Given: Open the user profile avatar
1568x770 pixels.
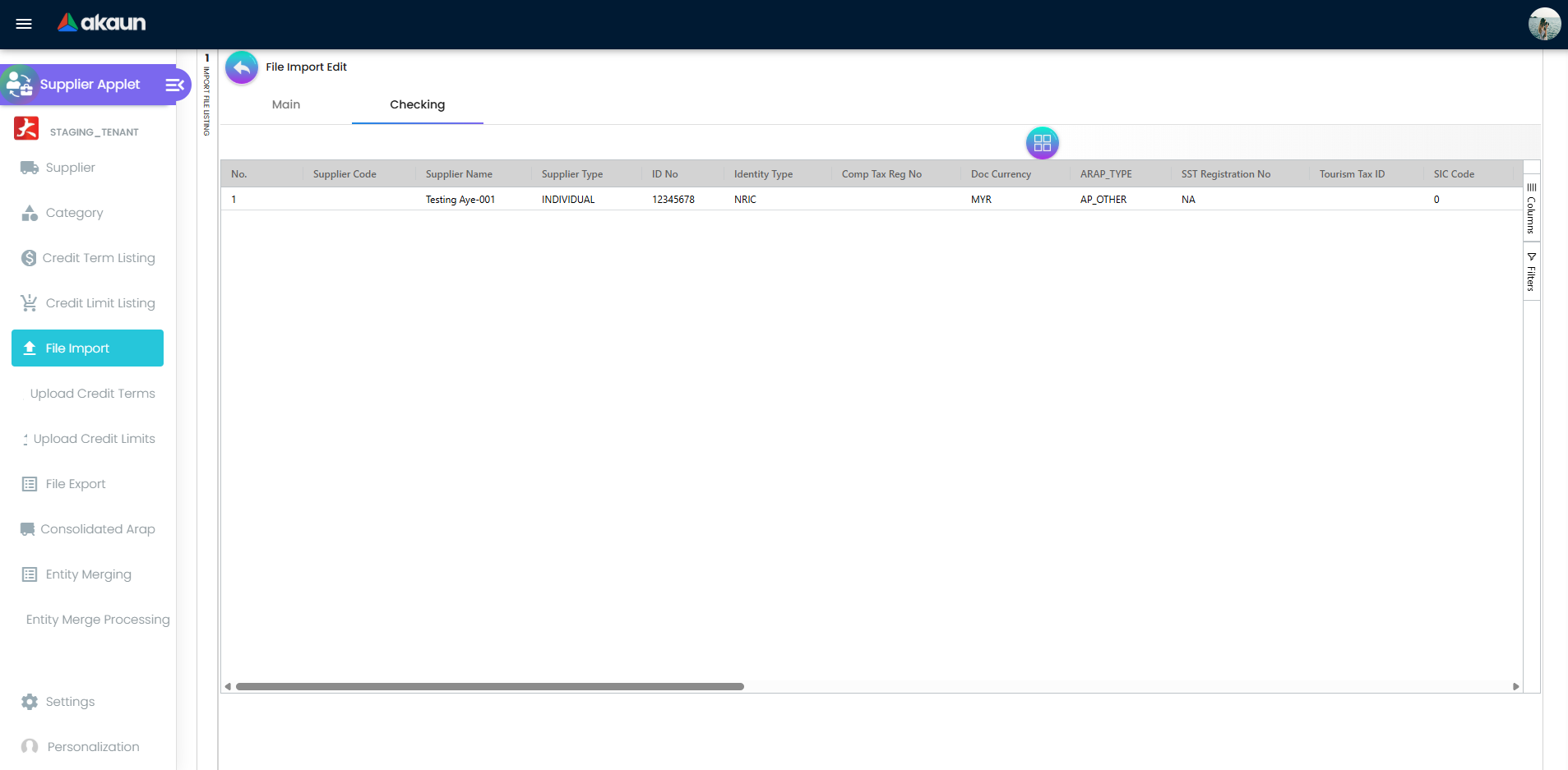Looking at the screenshot, I should pos(1544,24).
